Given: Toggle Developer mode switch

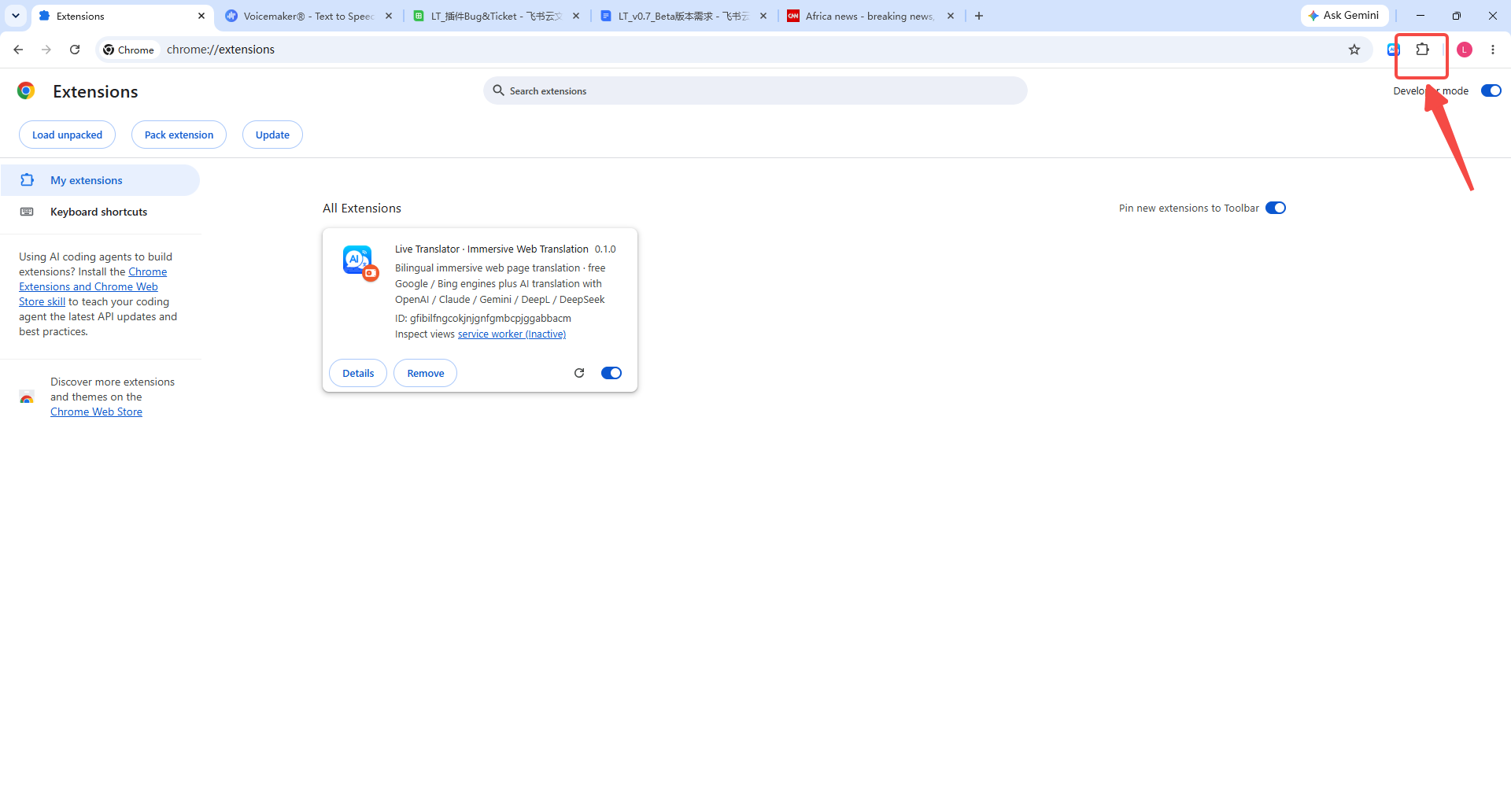Looking at the screenshot, I should (1491, 90).
